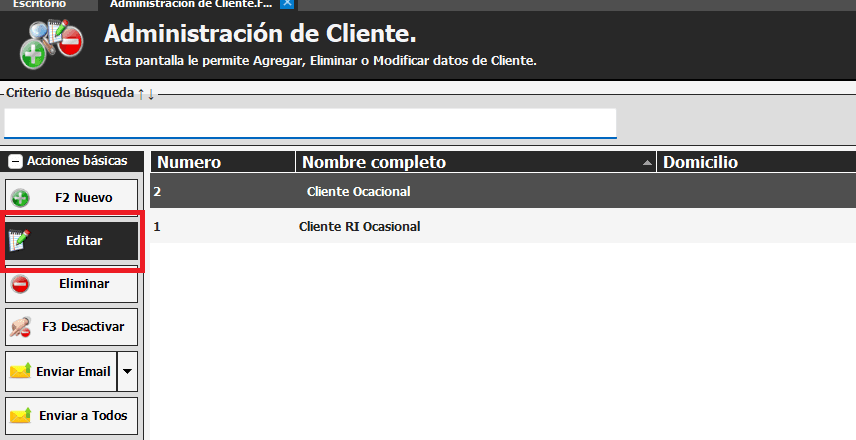This screenshot has height=440, width=856.
Task: Focus the Criterio de Búsqueda search field
Action: click(x=310, y=123)
